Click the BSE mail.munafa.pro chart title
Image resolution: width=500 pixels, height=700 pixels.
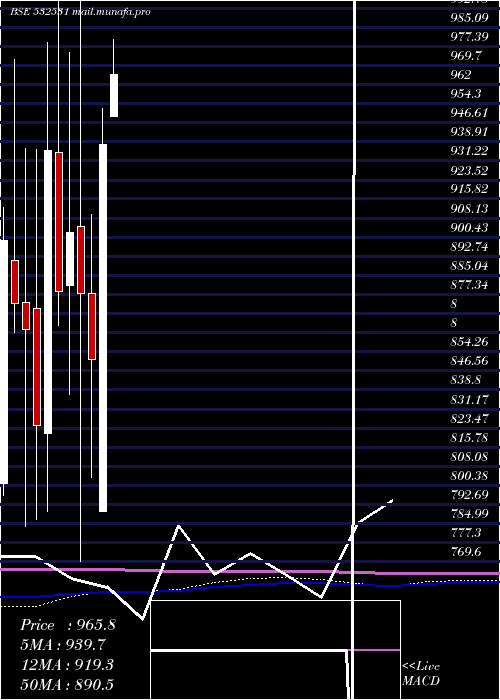tap(80, 12)
